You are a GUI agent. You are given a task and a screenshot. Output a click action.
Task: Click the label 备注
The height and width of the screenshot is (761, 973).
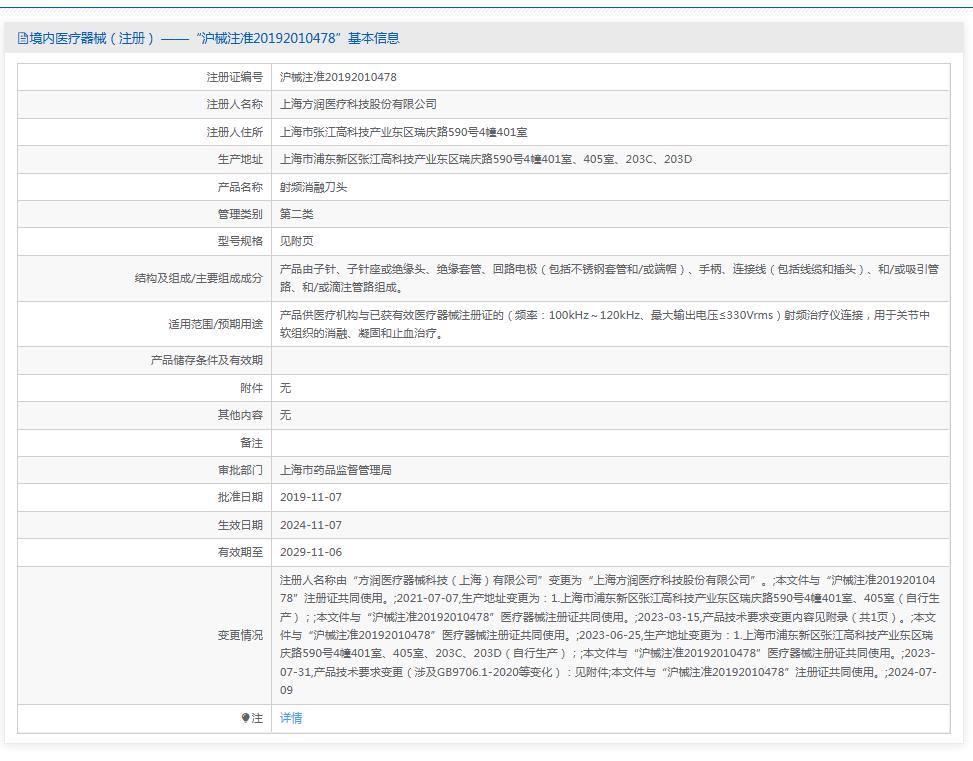point(251,443)
